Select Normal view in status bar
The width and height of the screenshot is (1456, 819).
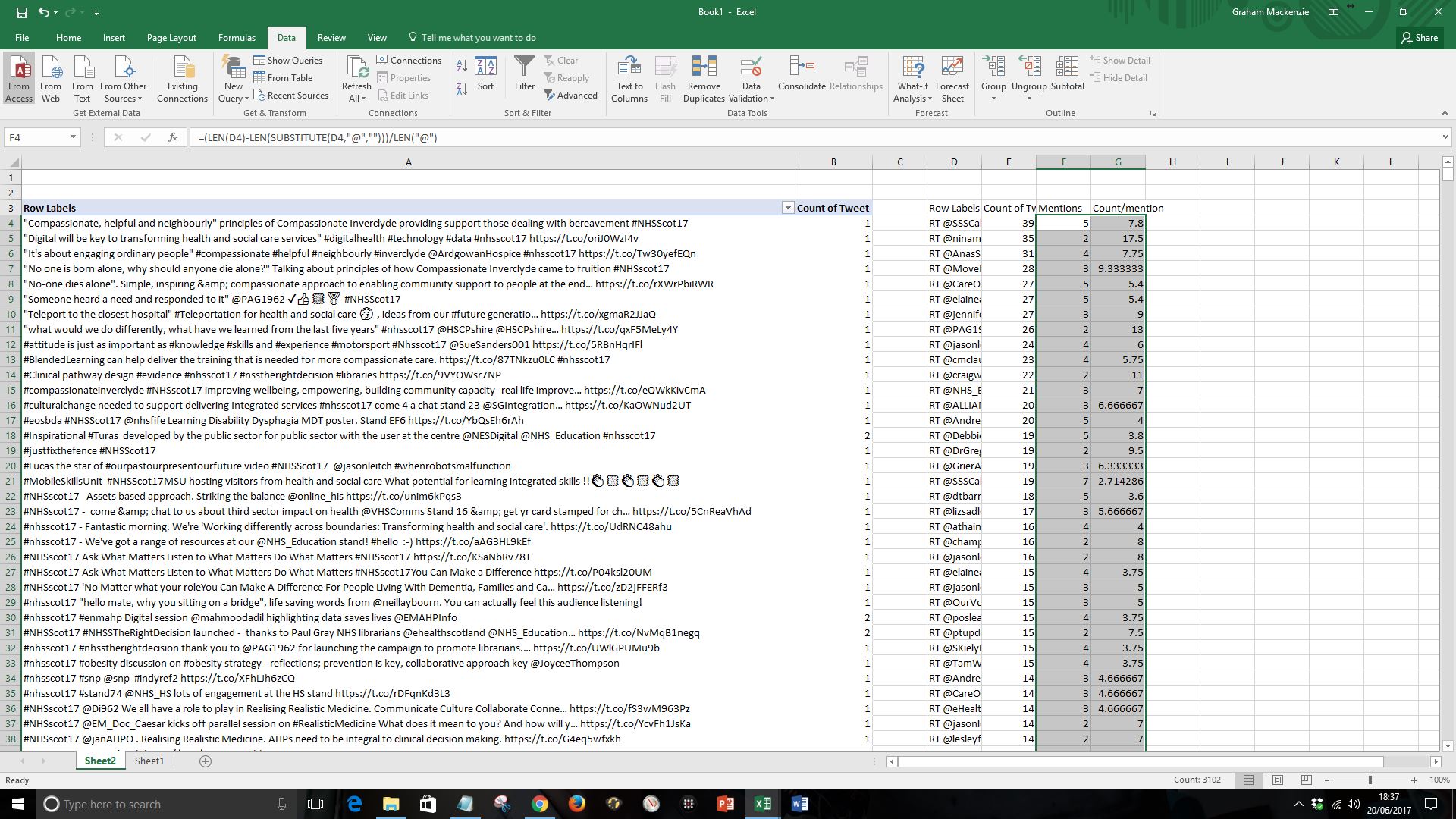point(1248,780)
